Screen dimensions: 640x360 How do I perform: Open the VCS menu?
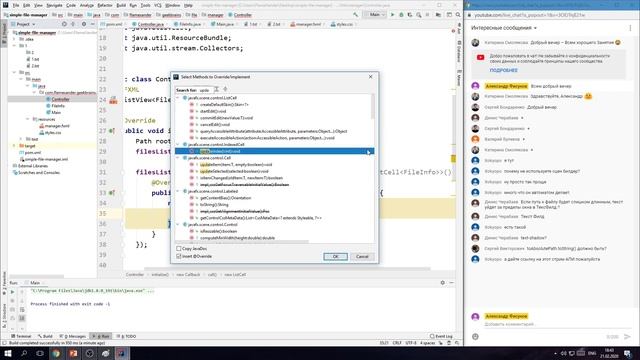point(158,5)
